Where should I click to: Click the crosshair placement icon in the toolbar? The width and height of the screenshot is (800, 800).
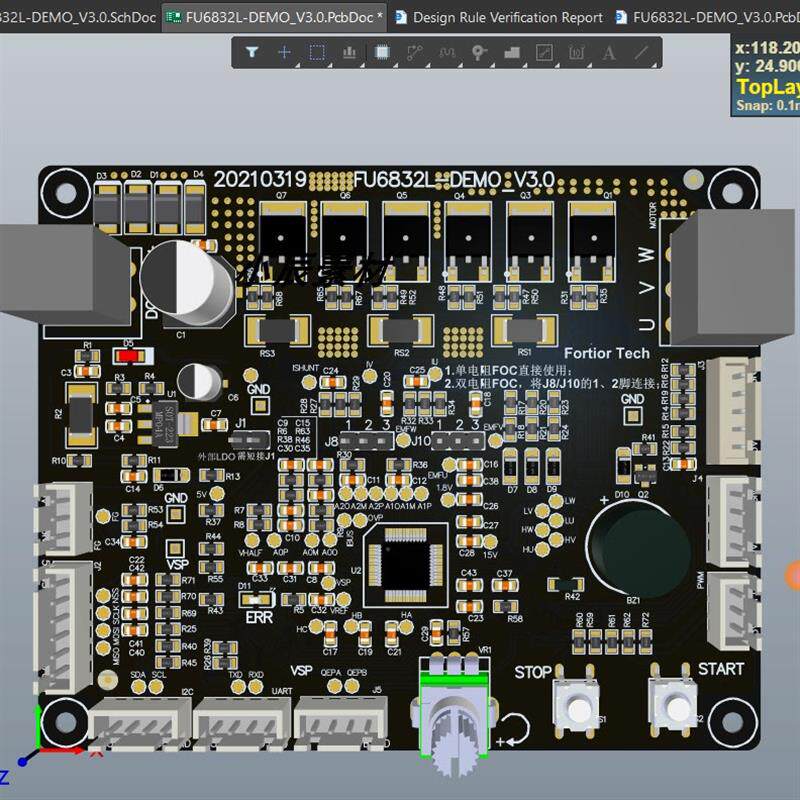[287, 50]
